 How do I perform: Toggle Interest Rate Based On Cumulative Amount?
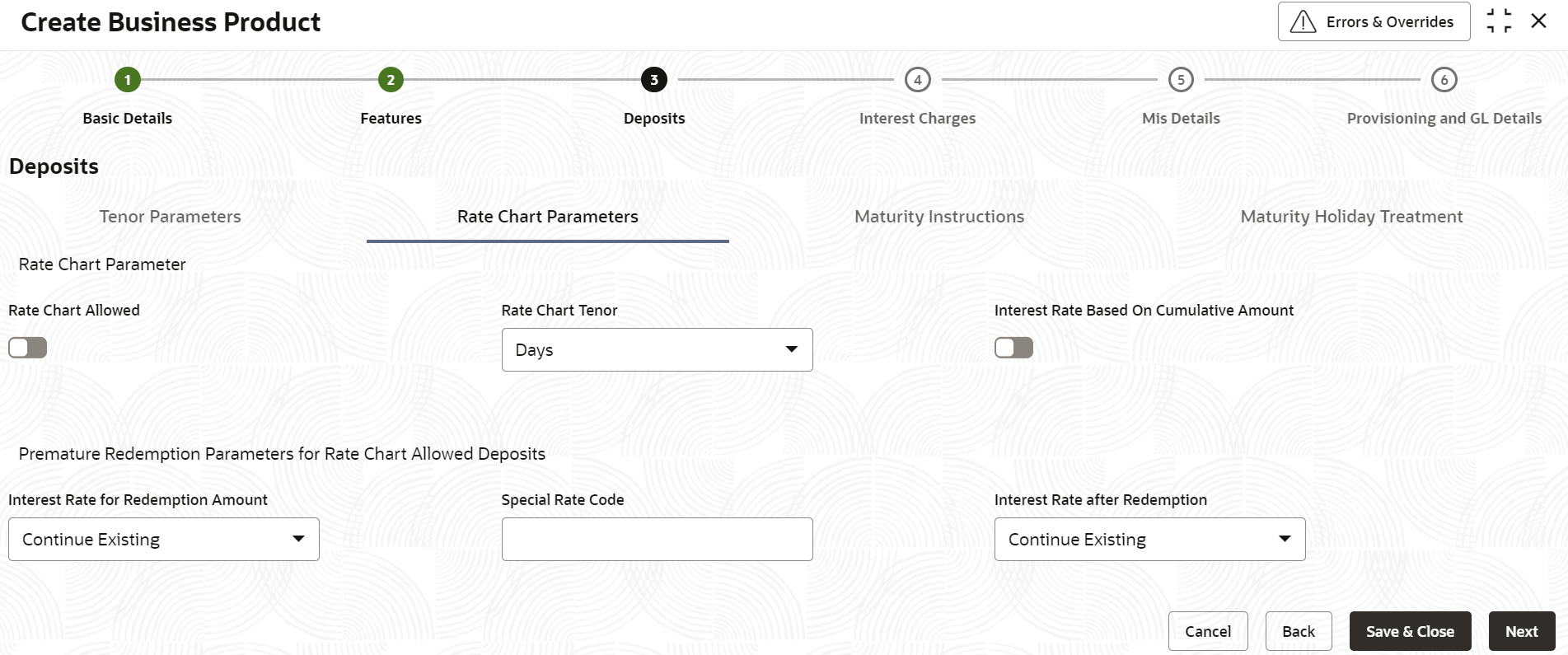(1013, 348)
